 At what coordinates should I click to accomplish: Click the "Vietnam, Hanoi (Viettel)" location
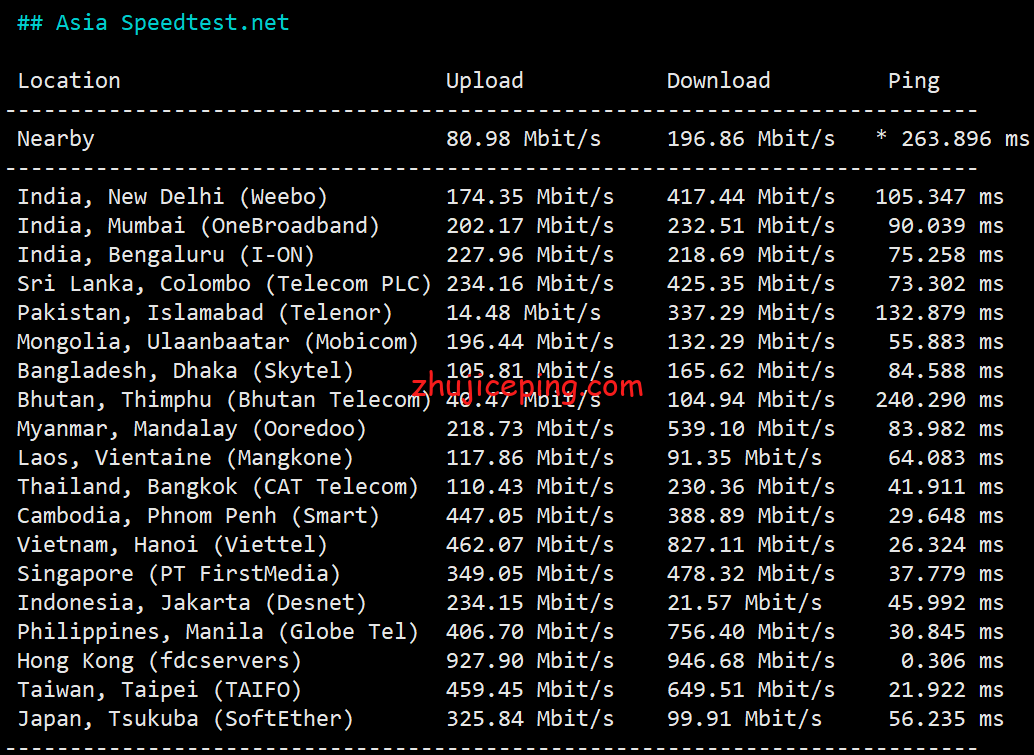pos(172,545)
